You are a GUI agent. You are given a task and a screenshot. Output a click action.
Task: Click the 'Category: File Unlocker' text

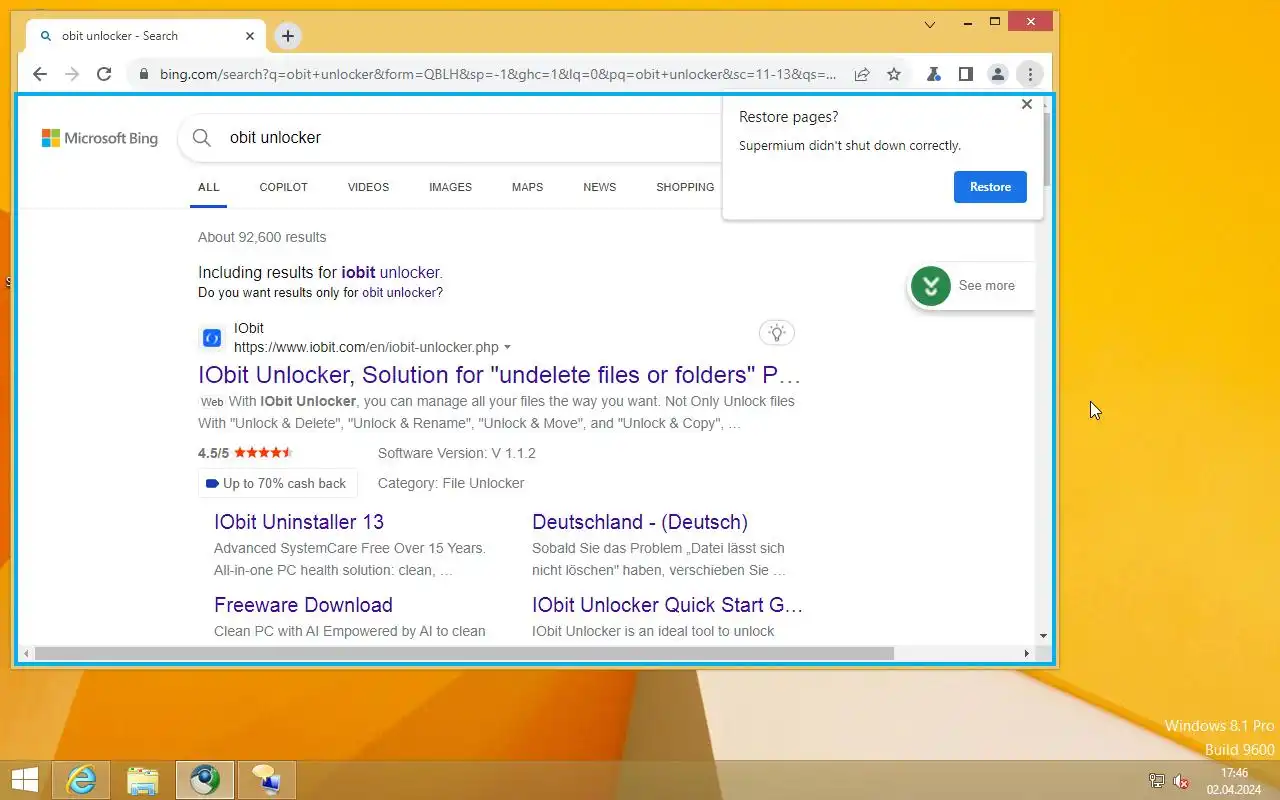coord(451,483)
